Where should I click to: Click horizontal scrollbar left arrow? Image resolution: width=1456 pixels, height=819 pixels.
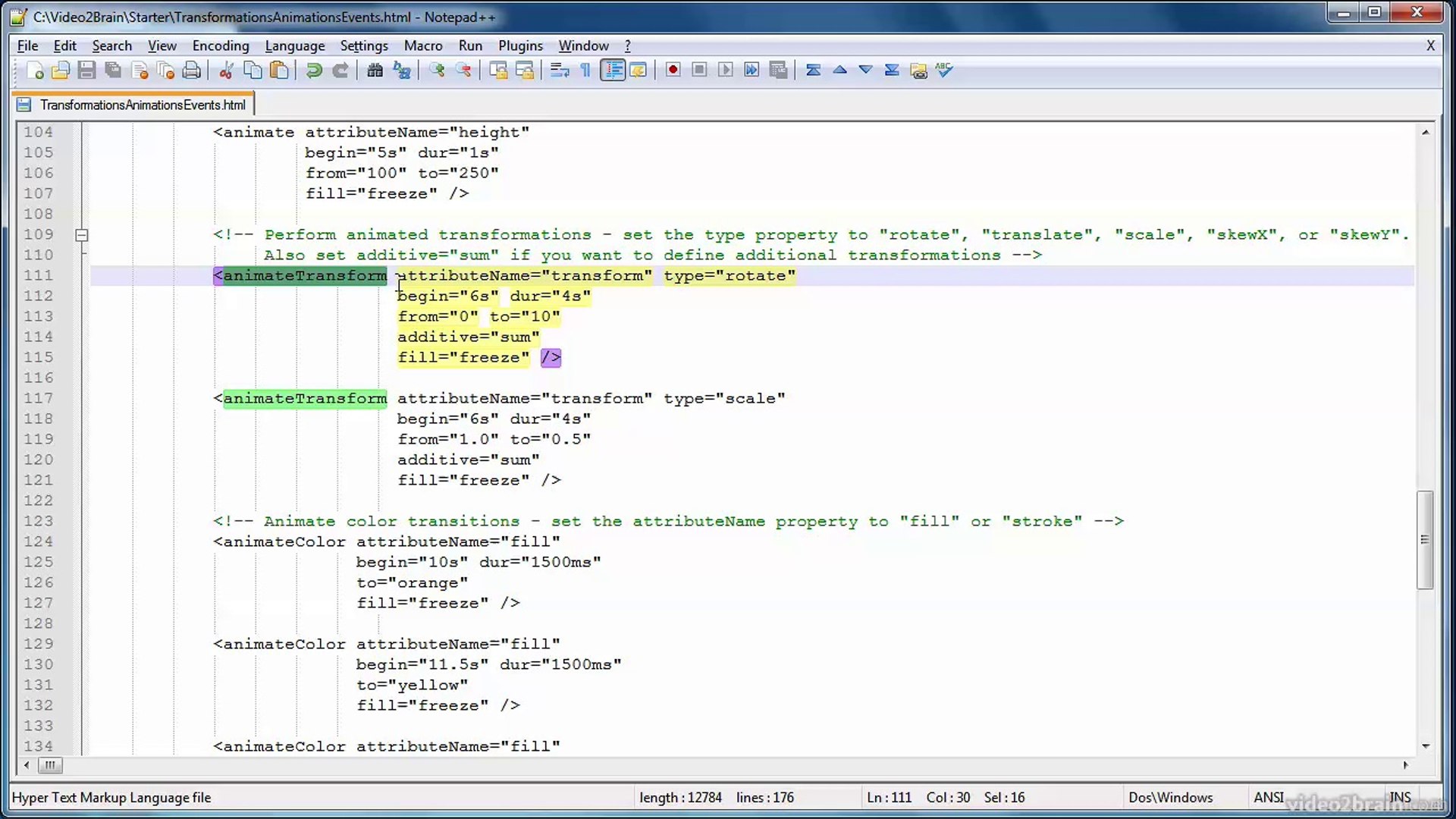(x=27, y=764)
